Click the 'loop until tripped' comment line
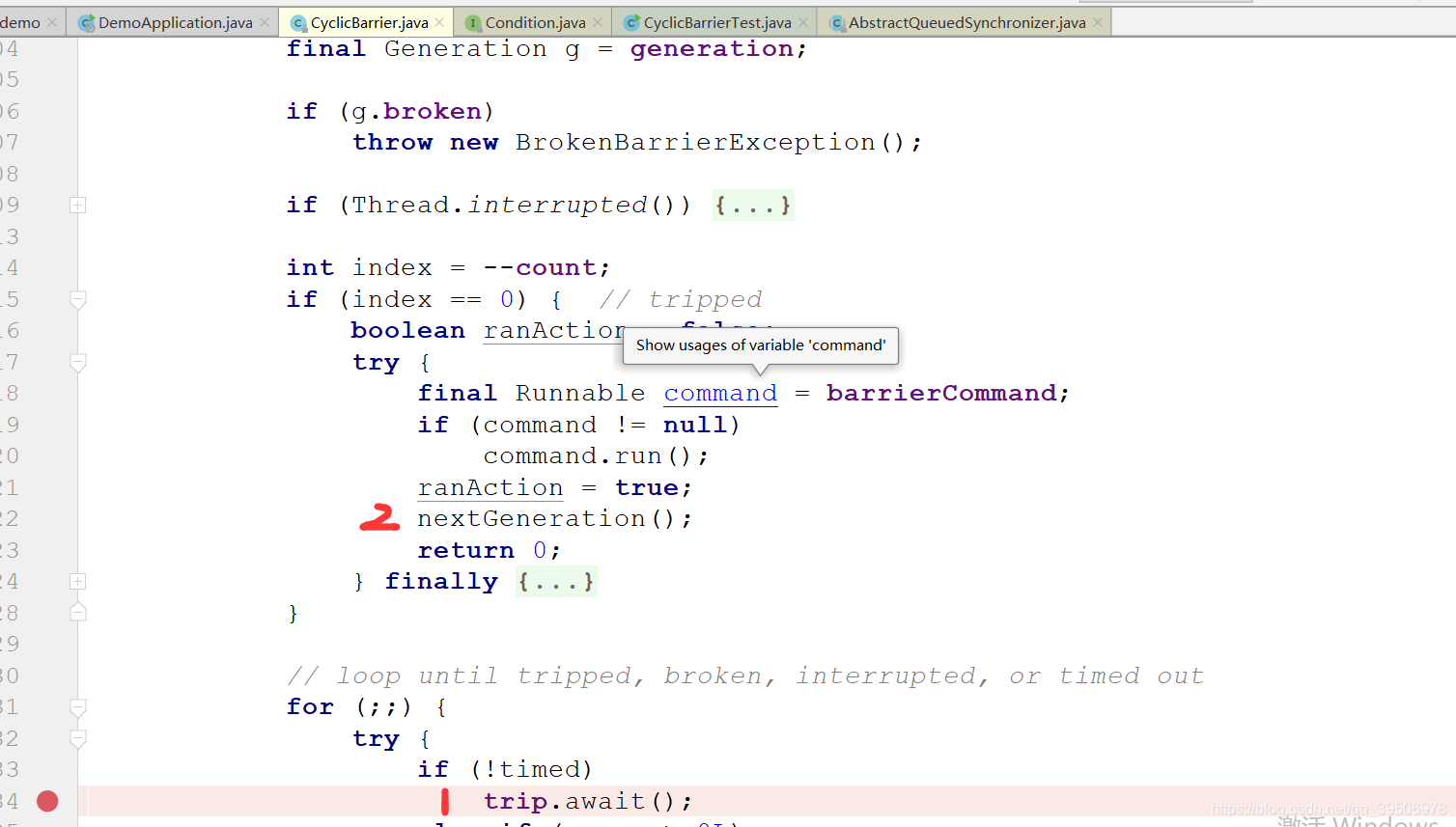 pyautogui.click(x=745, y=675)
